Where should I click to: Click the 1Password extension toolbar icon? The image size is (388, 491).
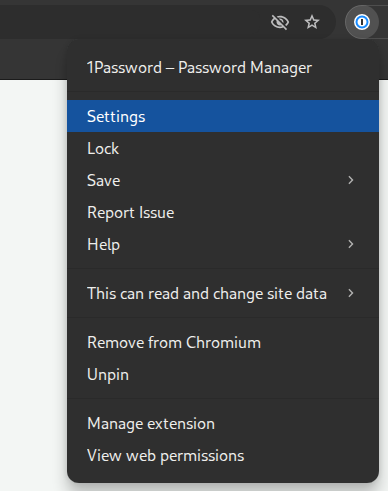(x=362, y=22)
